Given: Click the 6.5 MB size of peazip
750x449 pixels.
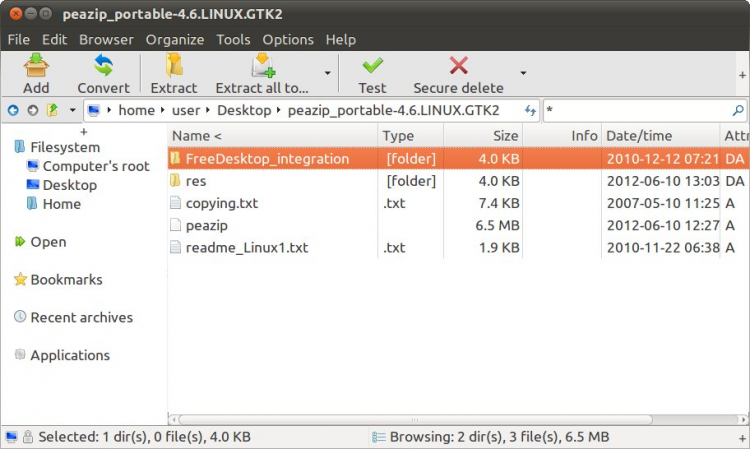Looking at the screenshot, I should [497, 225].
